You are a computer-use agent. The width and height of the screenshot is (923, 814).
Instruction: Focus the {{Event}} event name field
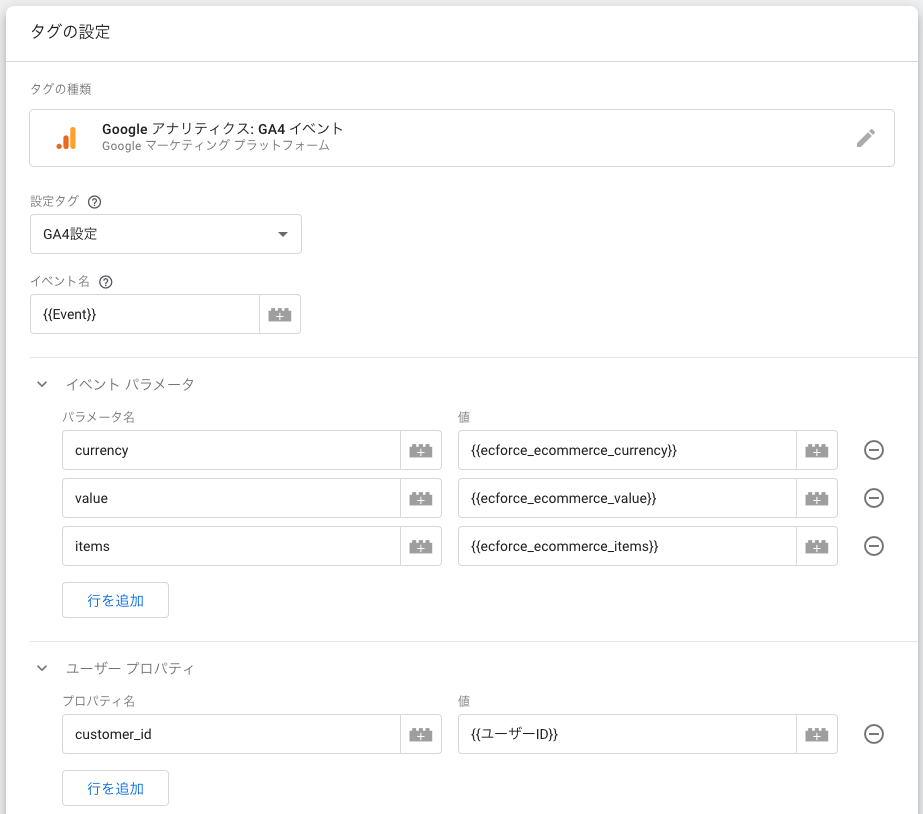coord(145,314)
